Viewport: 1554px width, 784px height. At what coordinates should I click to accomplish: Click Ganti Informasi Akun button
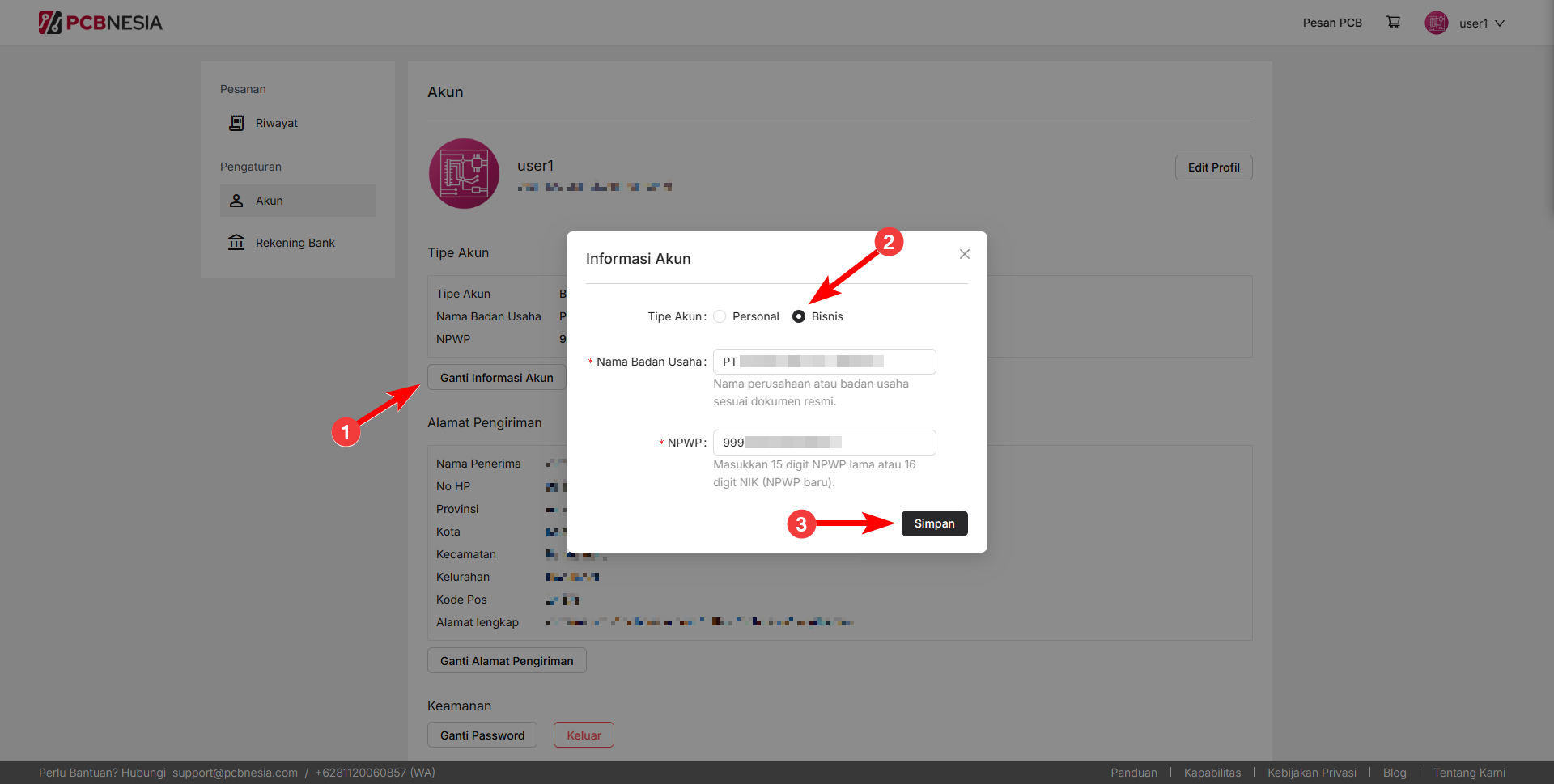pos(496,378)
